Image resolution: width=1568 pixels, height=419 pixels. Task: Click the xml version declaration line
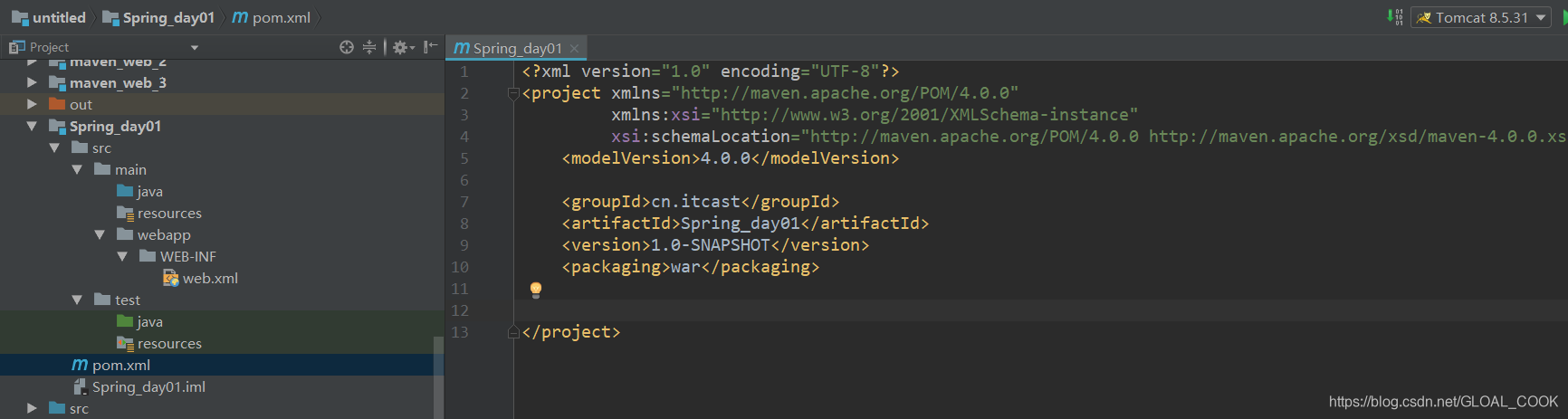pyautogui.click(x=711, y=71)
